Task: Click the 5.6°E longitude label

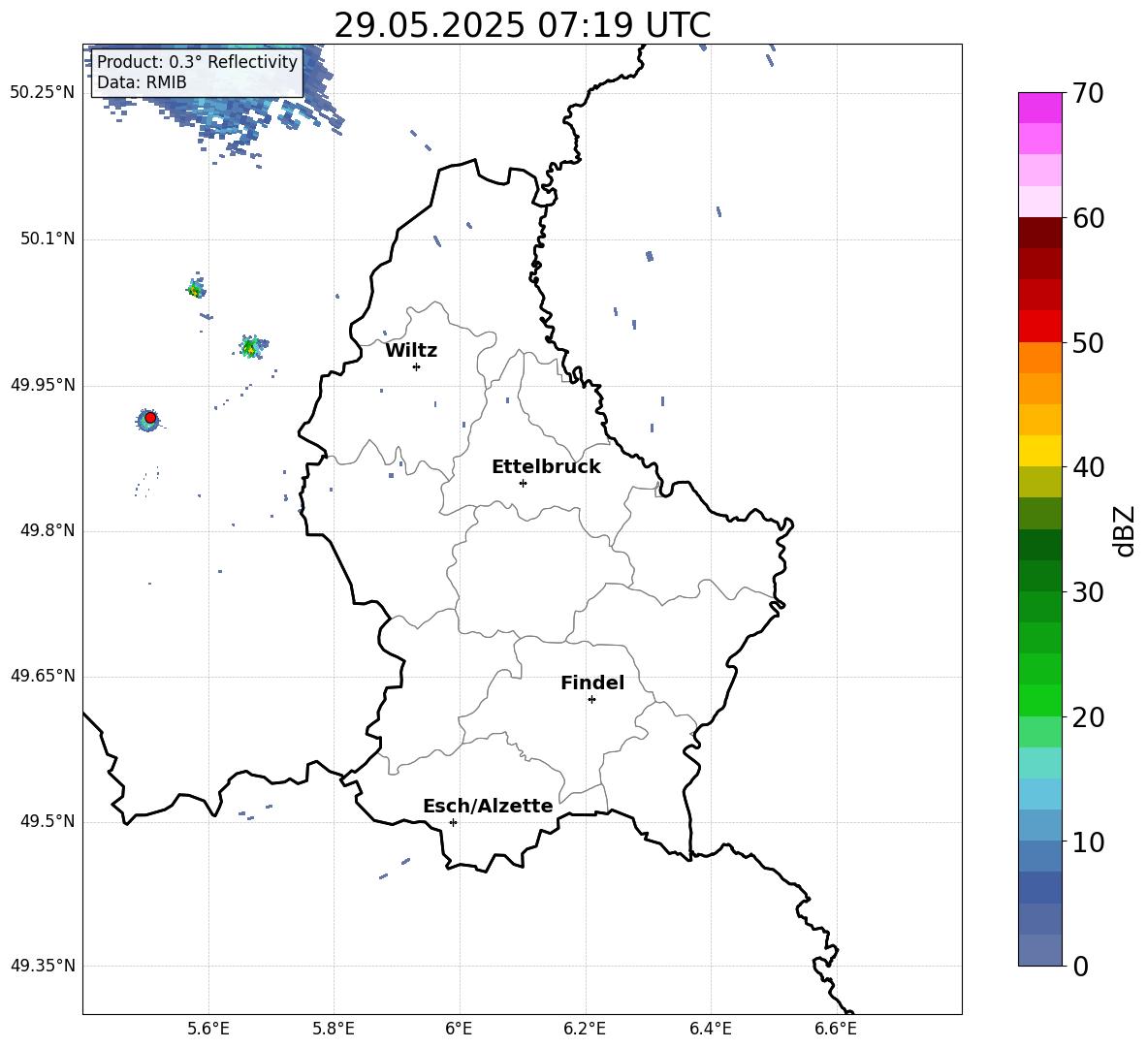Action: pos(208,1029)
